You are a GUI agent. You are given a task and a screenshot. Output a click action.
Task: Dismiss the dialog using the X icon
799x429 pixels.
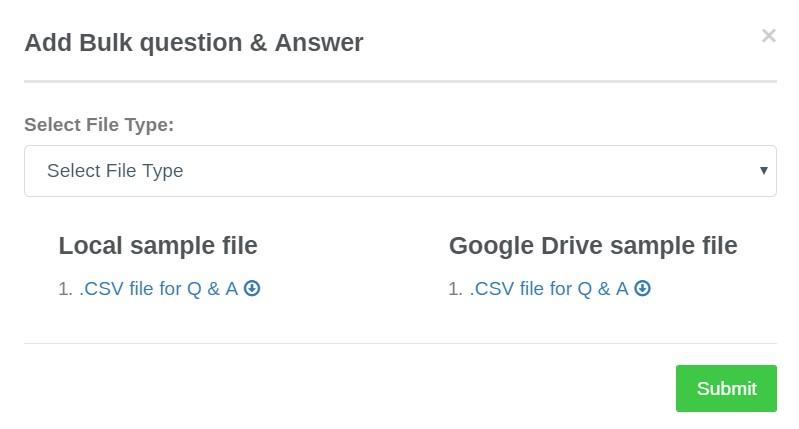point(768,36)
